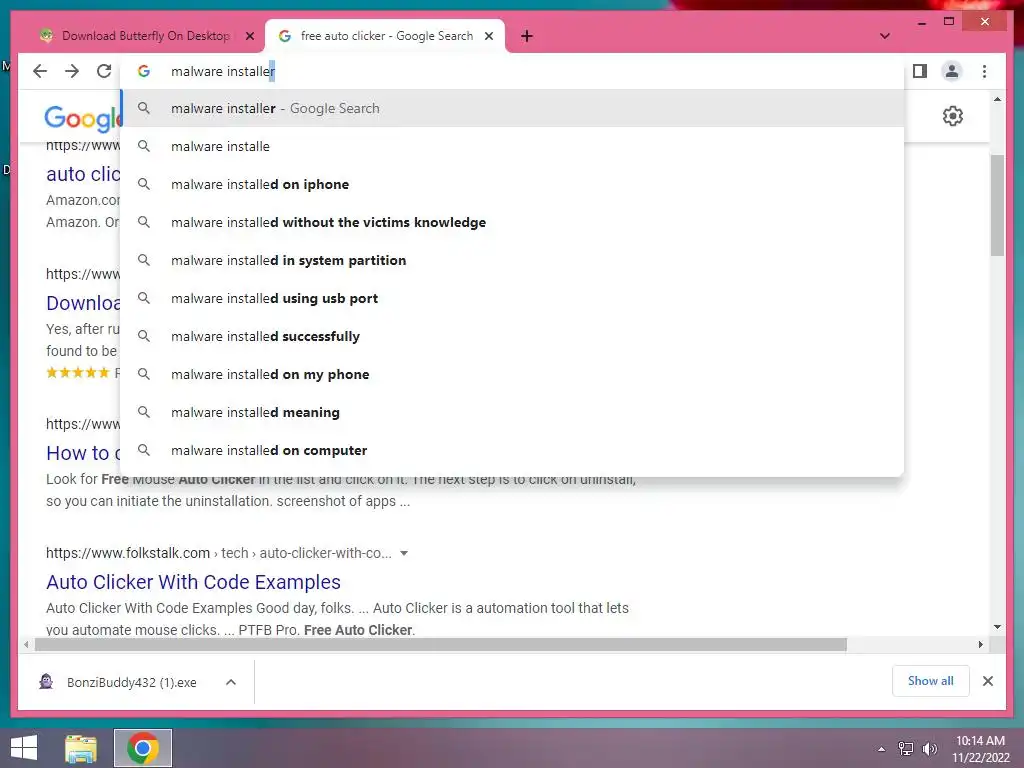This screenshot has height=768, width=1024.
Task: Open the Windows Start menu
Action: pyautogui.click(x=24, y=748)
